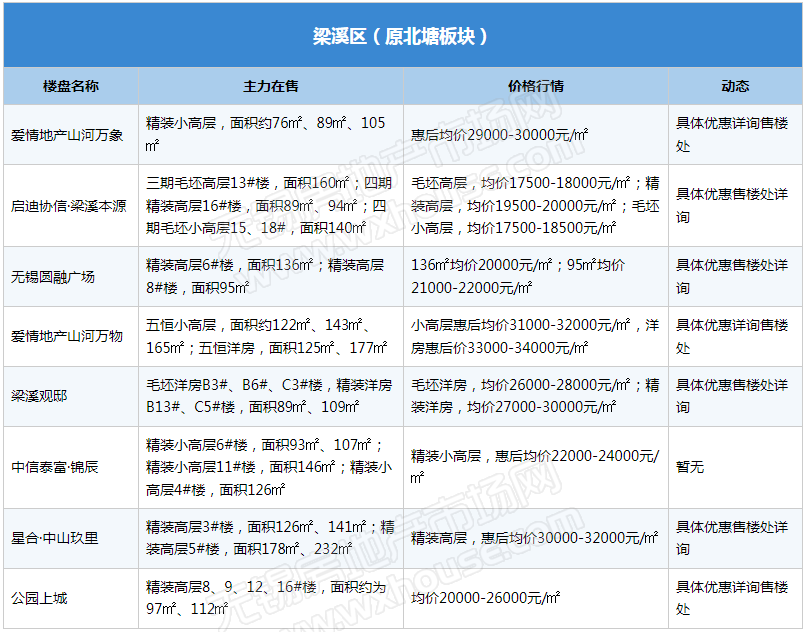
Task: Select the 惠后均价29000-30000元/㎡ price cell
Action: coord(500,135)
